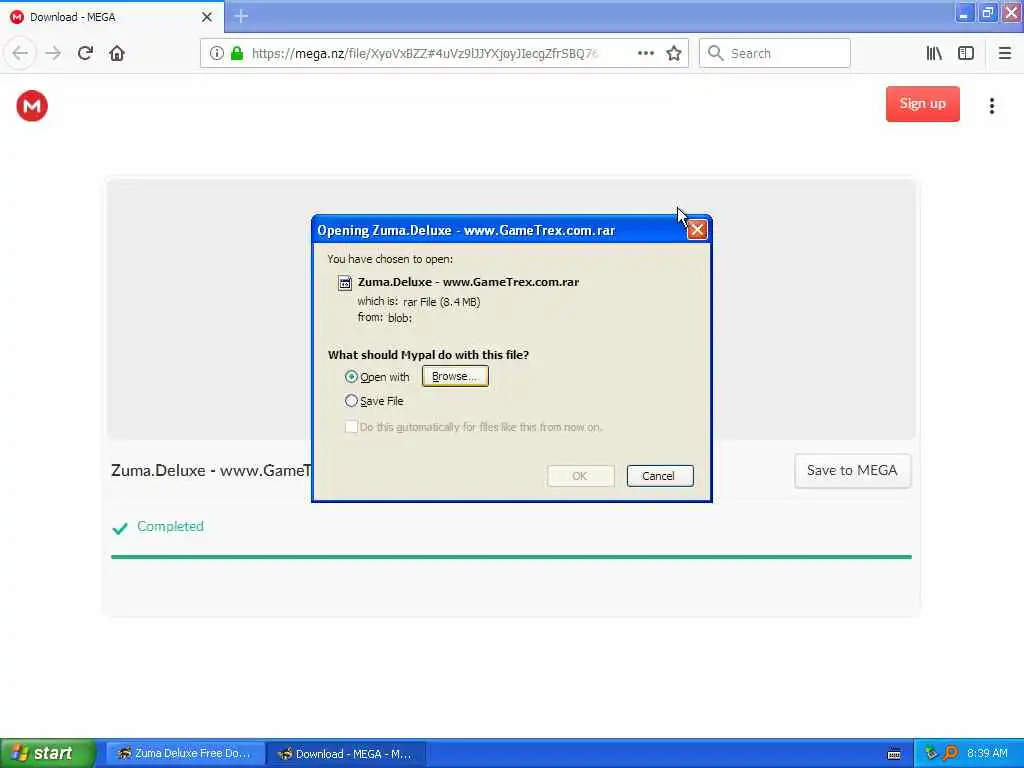Switch to Zuma Deluxe Free Download taskbar window

(x=185, y=754)
